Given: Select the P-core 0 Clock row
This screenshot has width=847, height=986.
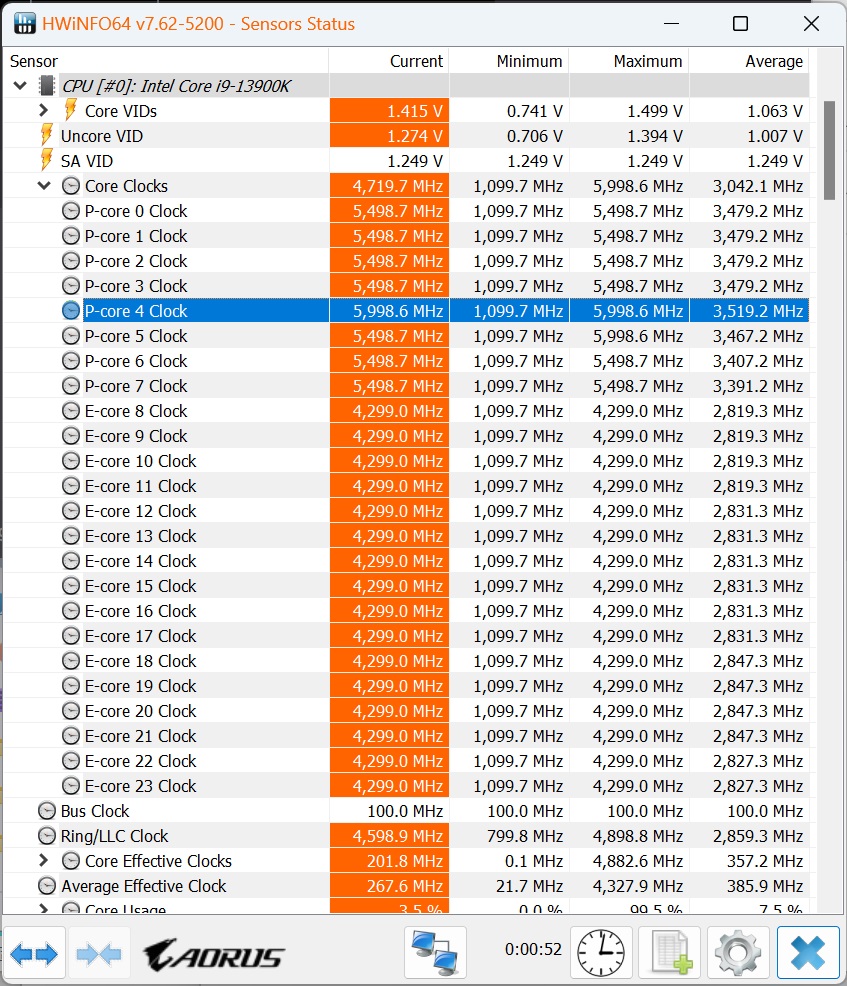Looking at the screenshot, I should 406,211.
